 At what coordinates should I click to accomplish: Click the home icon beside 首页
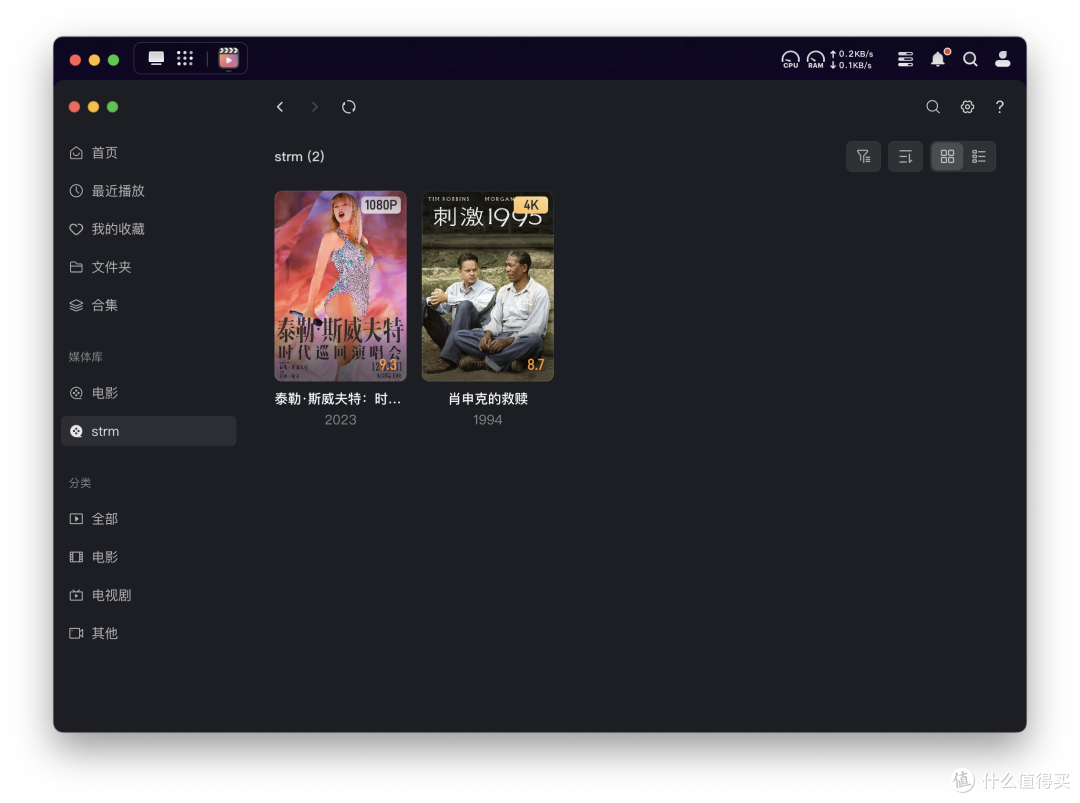point(76,153)
